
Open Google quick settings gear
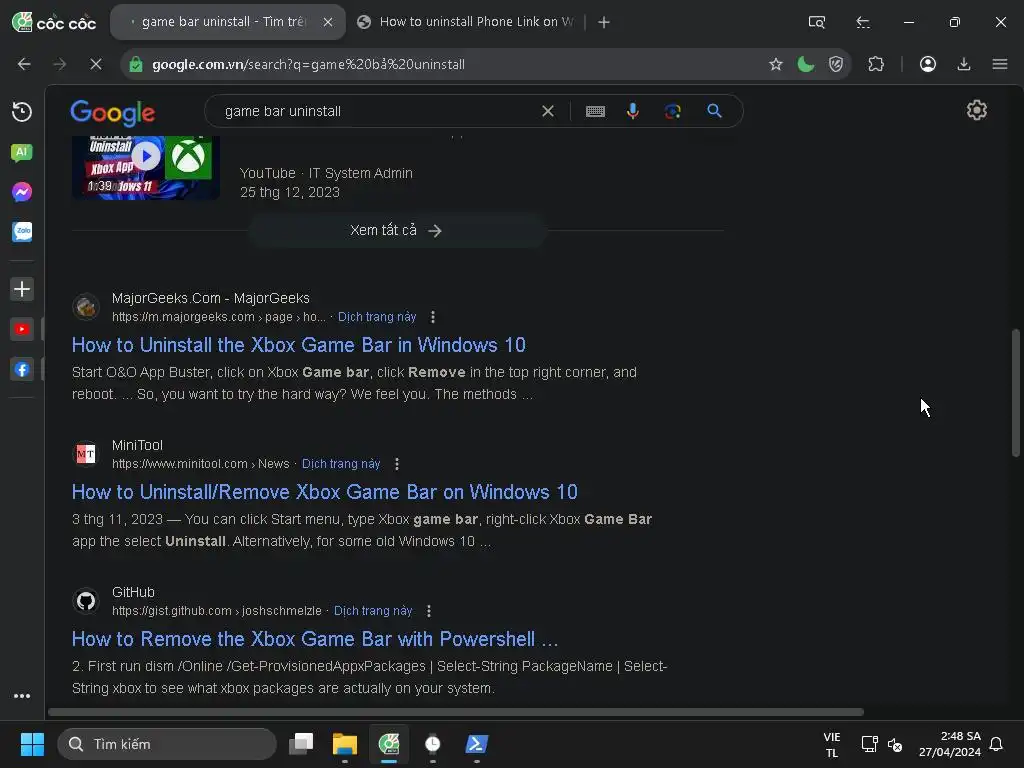coord(976,110)
